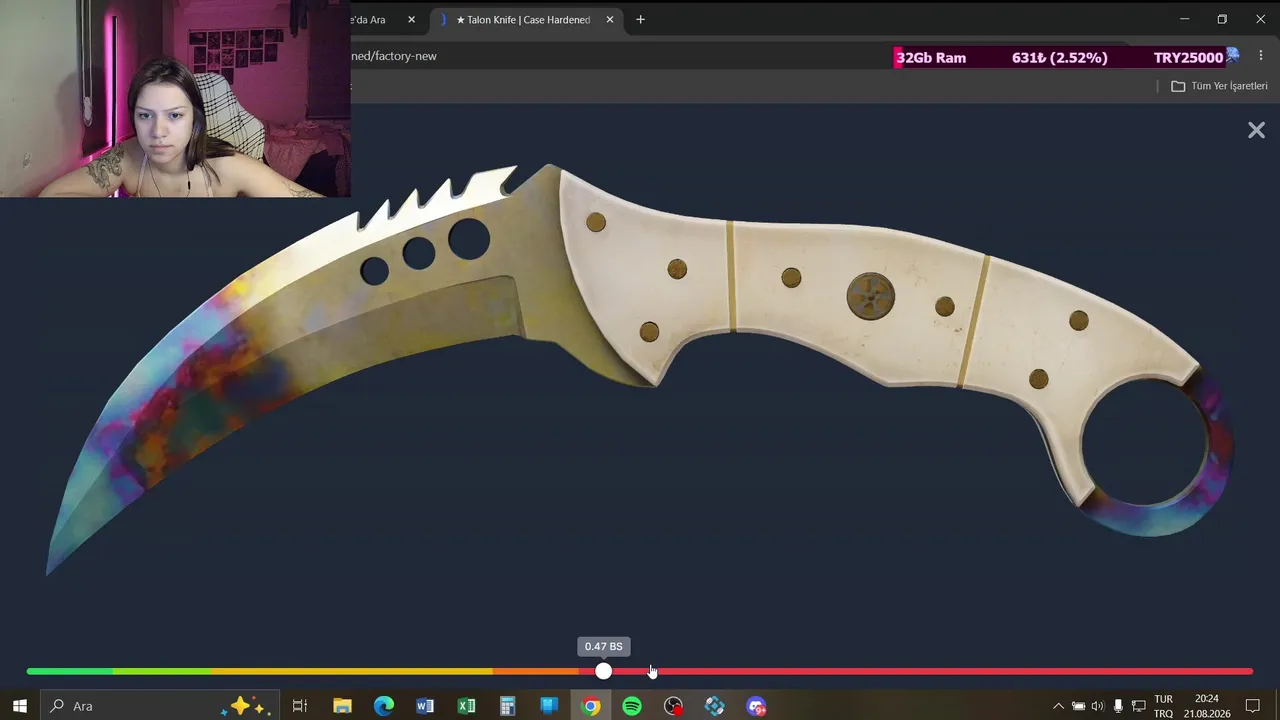Click the float wear slider handle

(603, 671)
